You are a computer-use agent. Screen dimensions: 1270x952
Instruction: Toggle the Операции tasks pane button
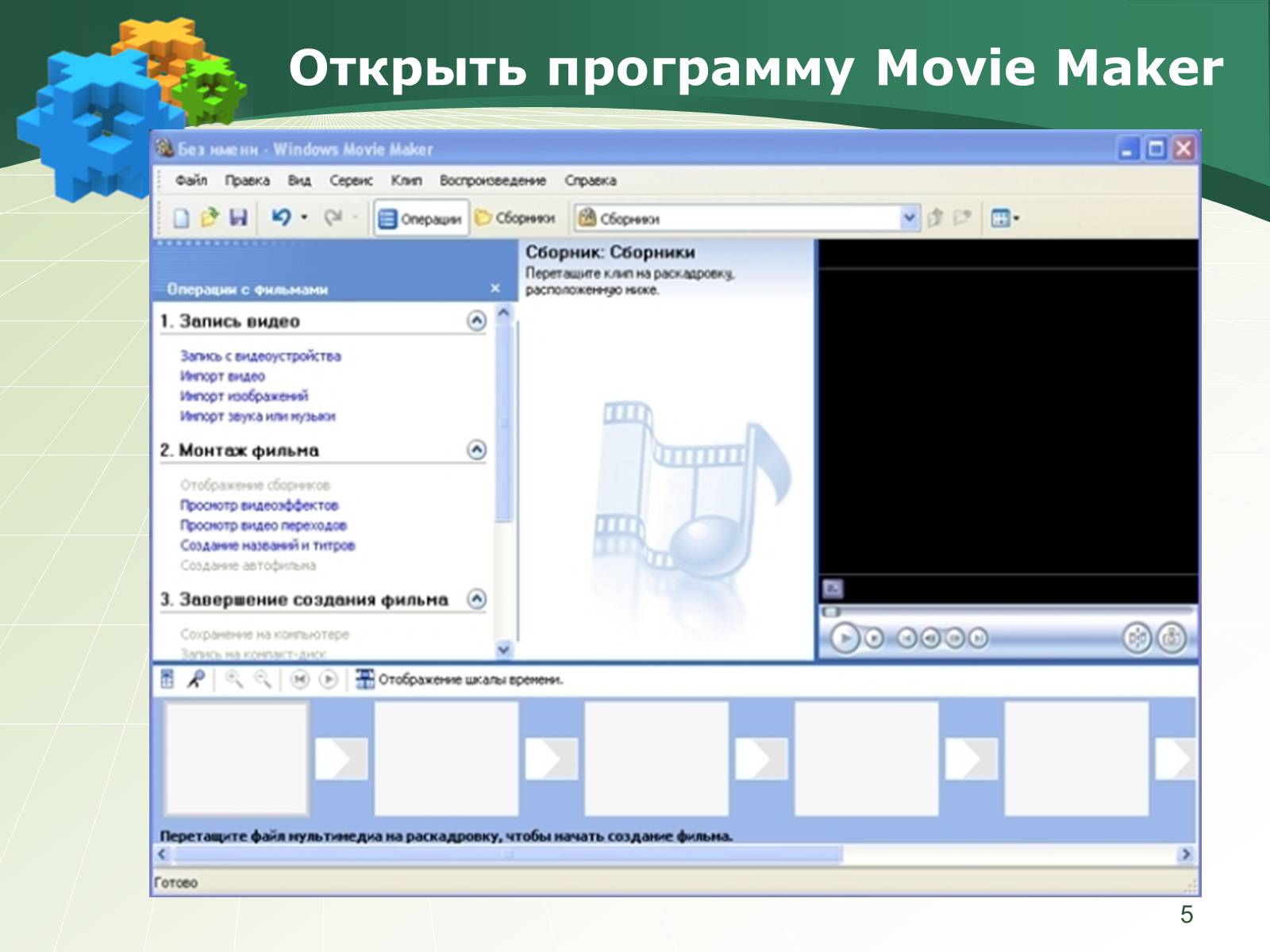420,218
